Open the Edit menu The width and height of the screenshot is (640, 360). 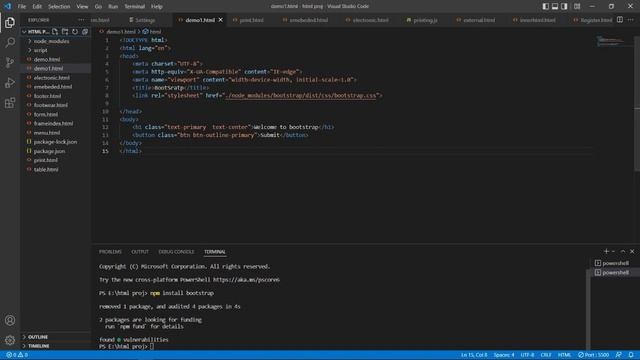pos(37,6)
